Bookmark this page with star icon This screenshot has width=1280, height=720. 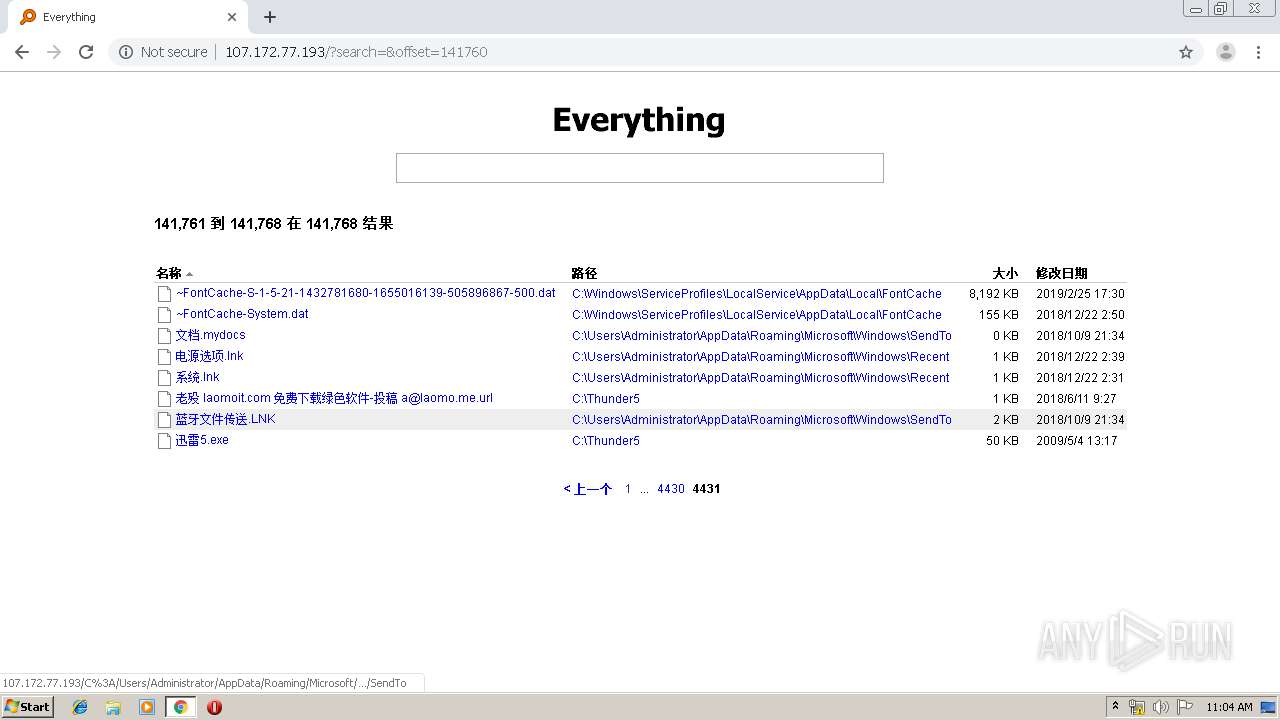[1186, 52]
